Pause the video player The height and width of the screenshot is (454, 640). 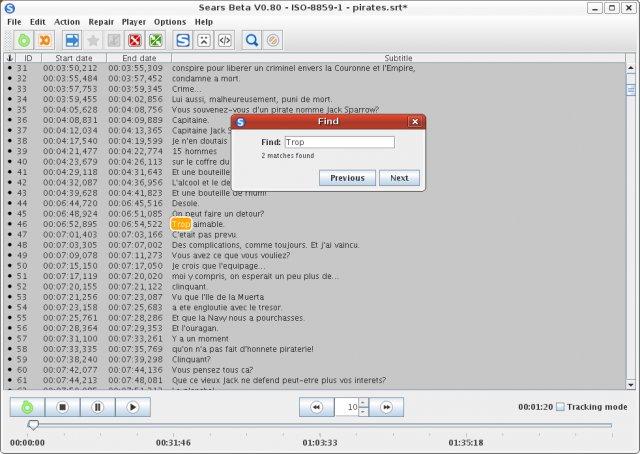(98, 407)
